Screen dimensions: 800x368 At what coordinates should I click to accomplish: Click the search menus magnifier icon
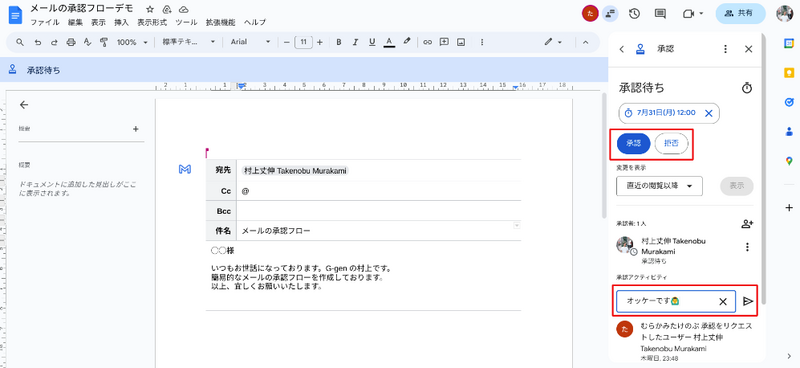pyautogui.click(x=20, y=42)
